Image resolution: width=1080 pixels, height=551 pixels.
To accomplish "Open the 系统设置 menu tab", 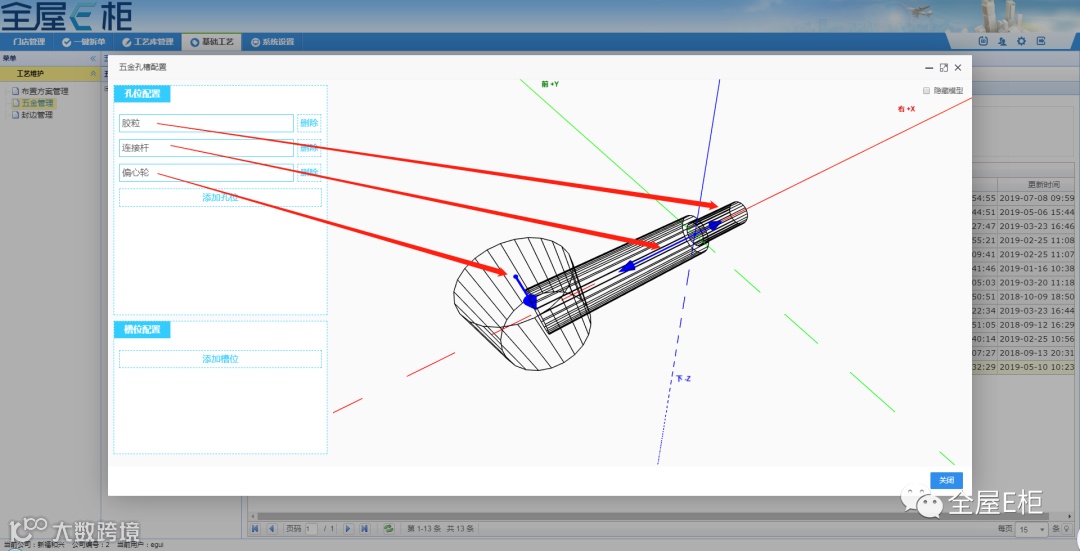I will tap(273, 42).
